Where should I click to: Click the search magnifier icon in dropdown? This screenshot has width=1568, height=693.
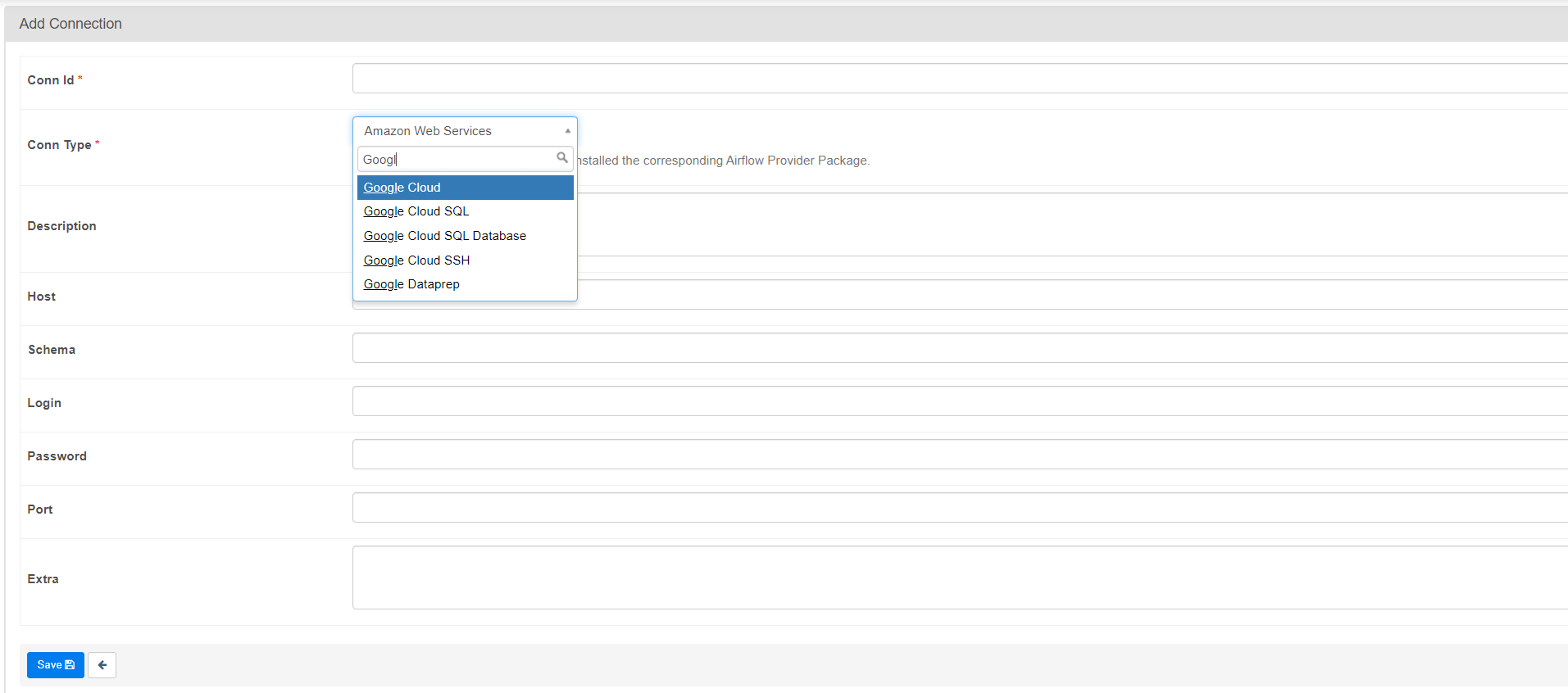(x=562, y=157)
